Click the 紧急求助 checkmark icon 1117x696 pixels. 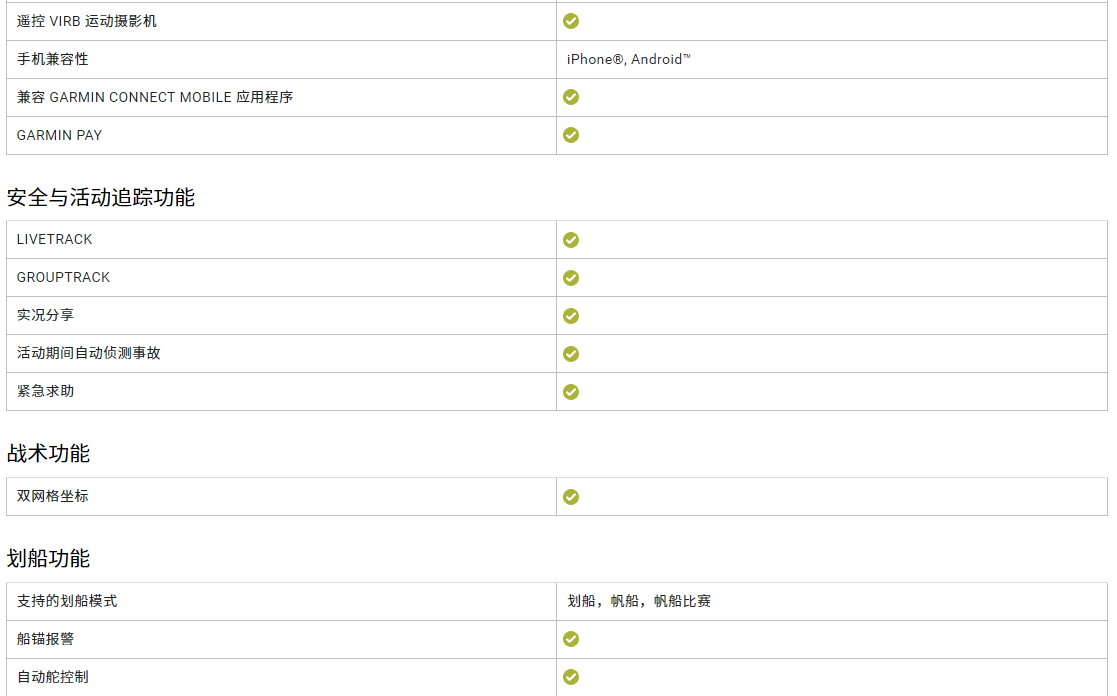571,392
